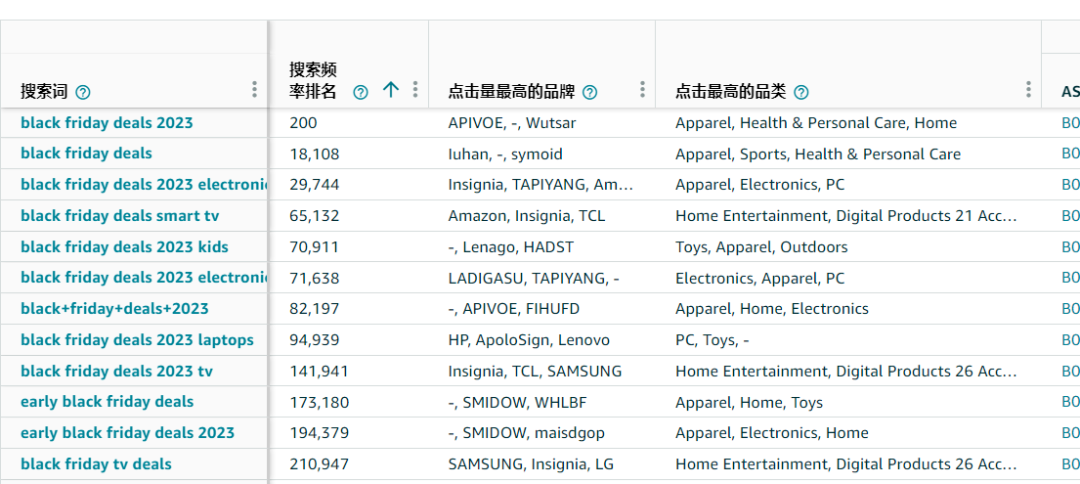Click the 搜索词 column header

(44, 92)
